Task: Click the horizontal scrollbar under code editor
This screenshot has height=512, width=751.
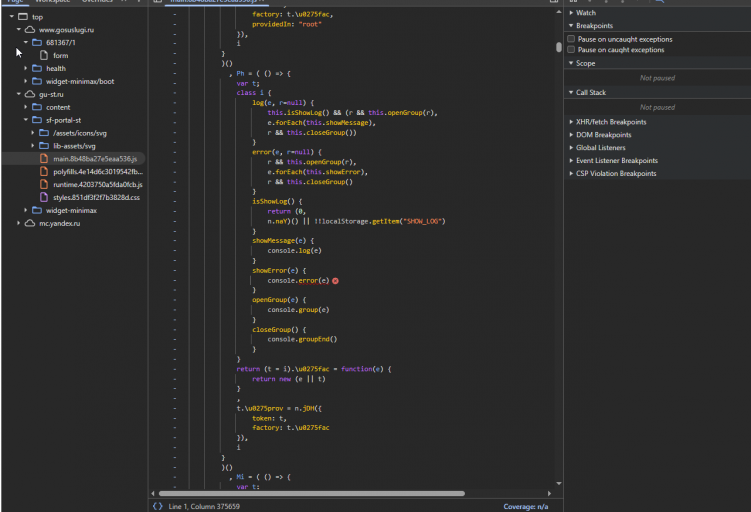Action: (x=312, y=493)
